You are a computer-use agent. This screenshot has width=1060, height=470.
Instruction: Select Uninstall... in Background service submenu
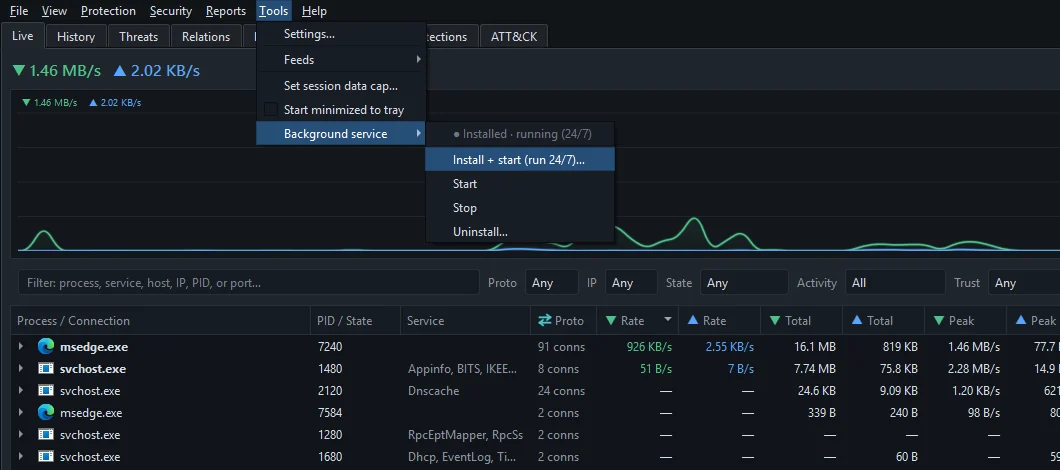point(519,232)
